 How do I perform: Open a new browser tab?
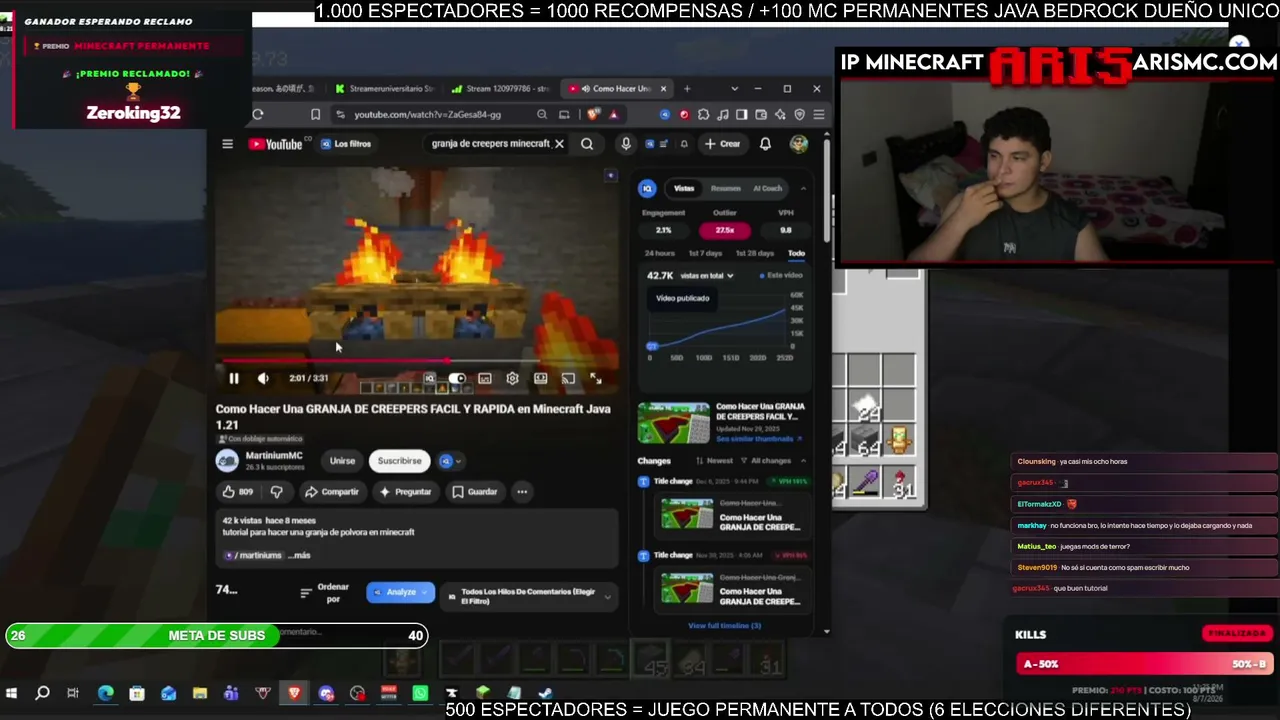(x=687, y=88)
